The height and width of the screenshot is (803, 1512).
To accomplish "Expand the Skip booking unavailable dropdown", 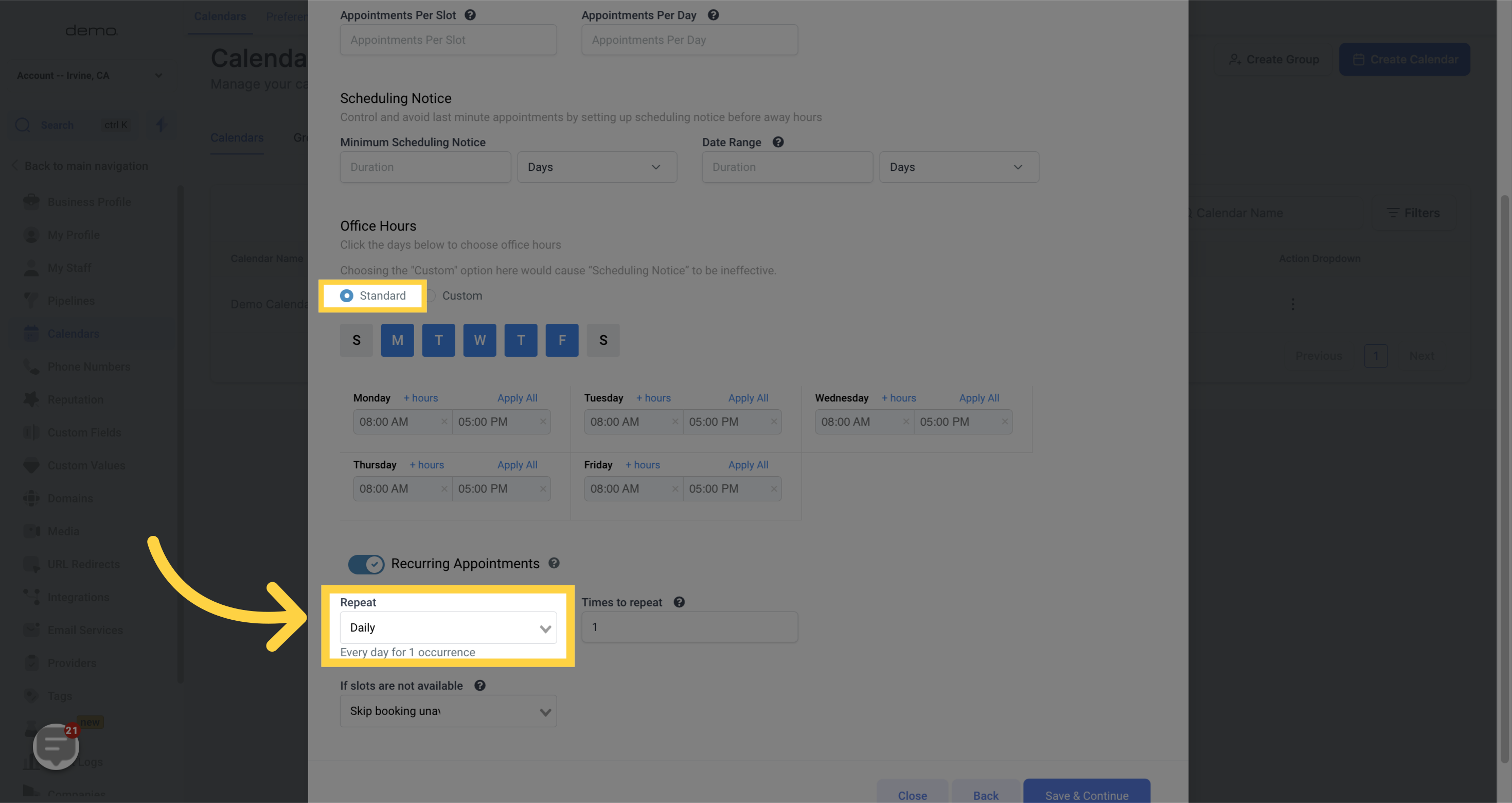I will pos(448,711).
